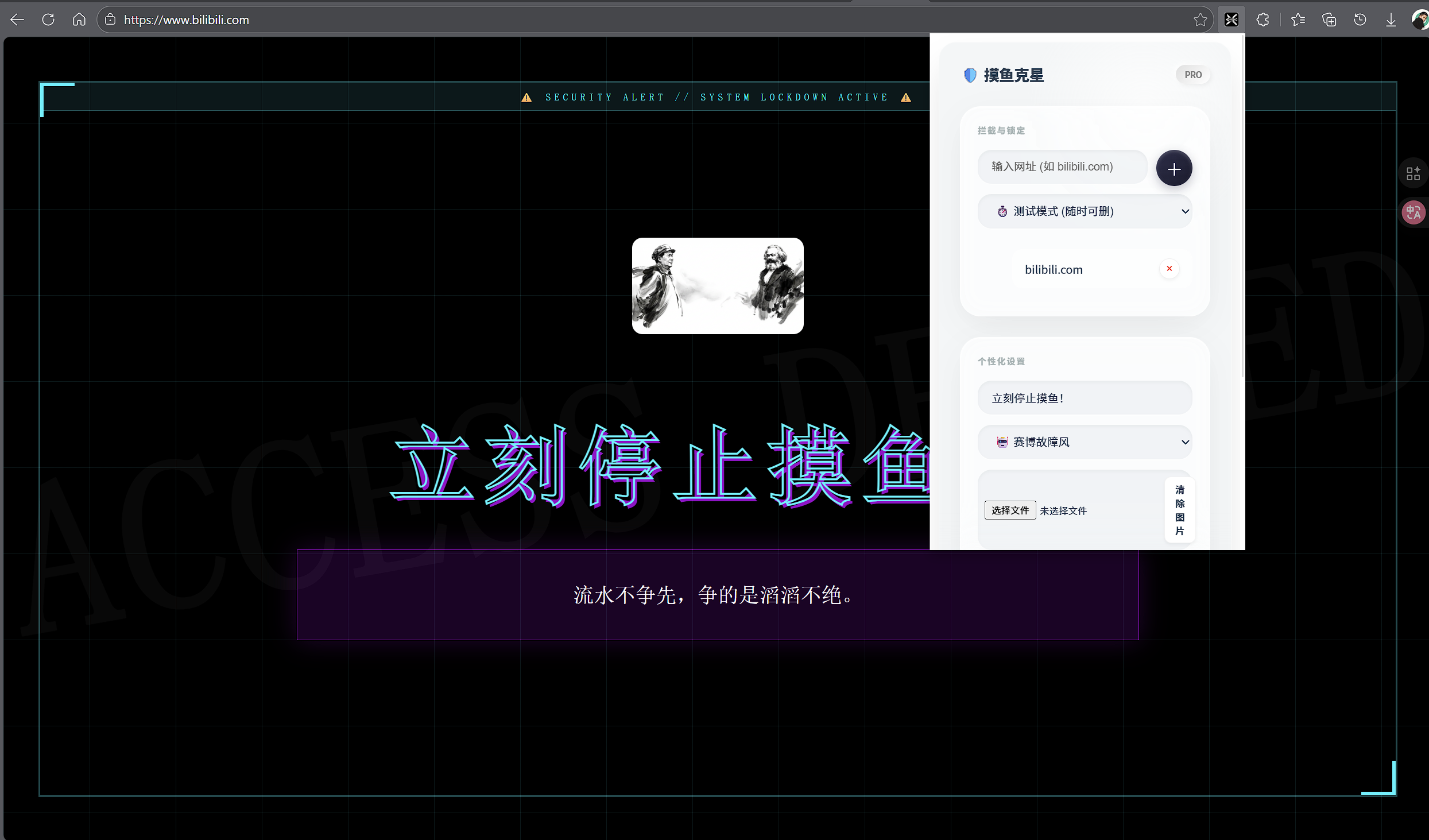View browsing history via clock icon
Screen dimensions: 1429x840
1359,19
